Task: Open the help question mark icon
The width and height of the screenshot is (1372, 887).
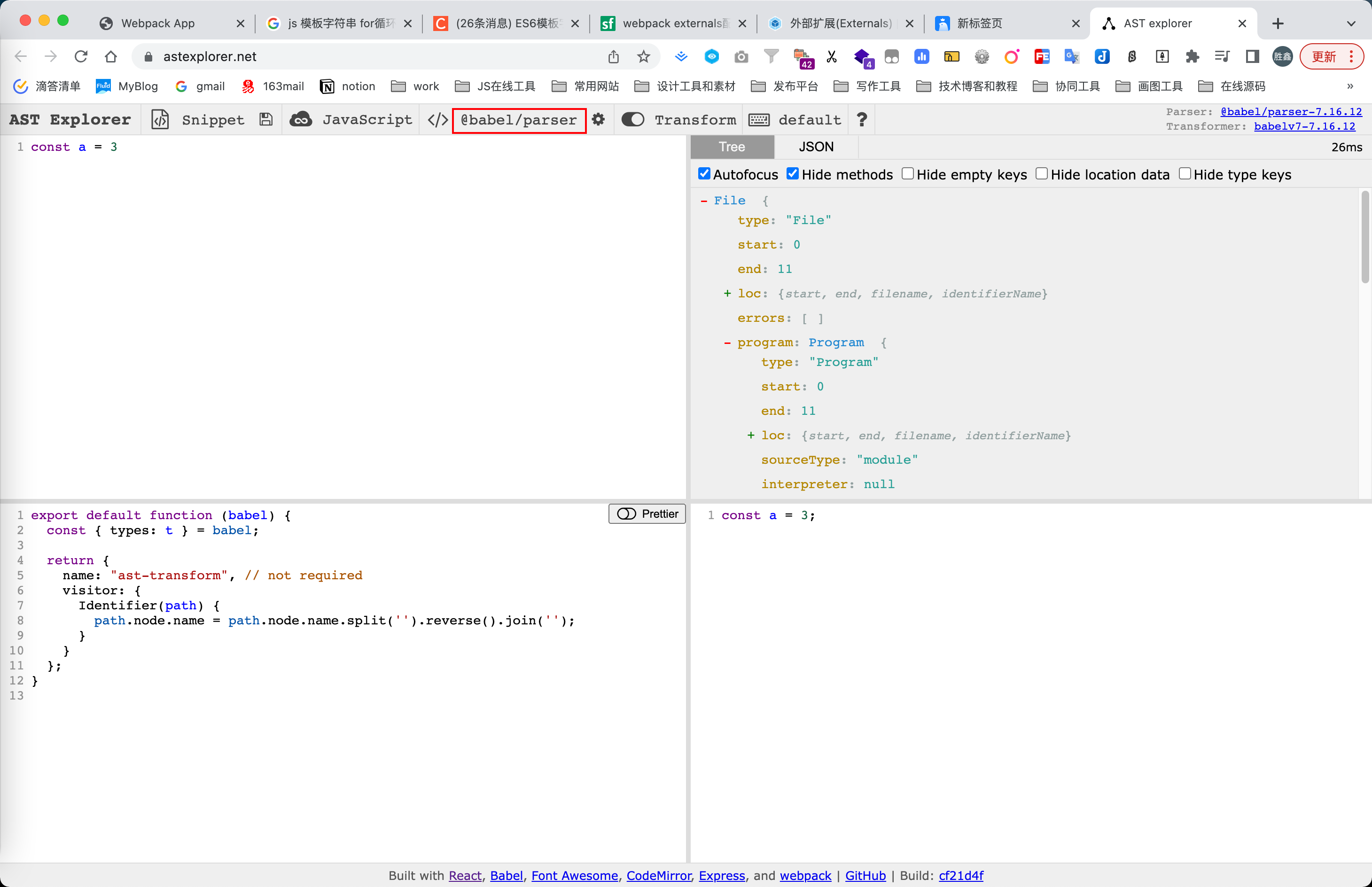Action: (x=862, y=119)
